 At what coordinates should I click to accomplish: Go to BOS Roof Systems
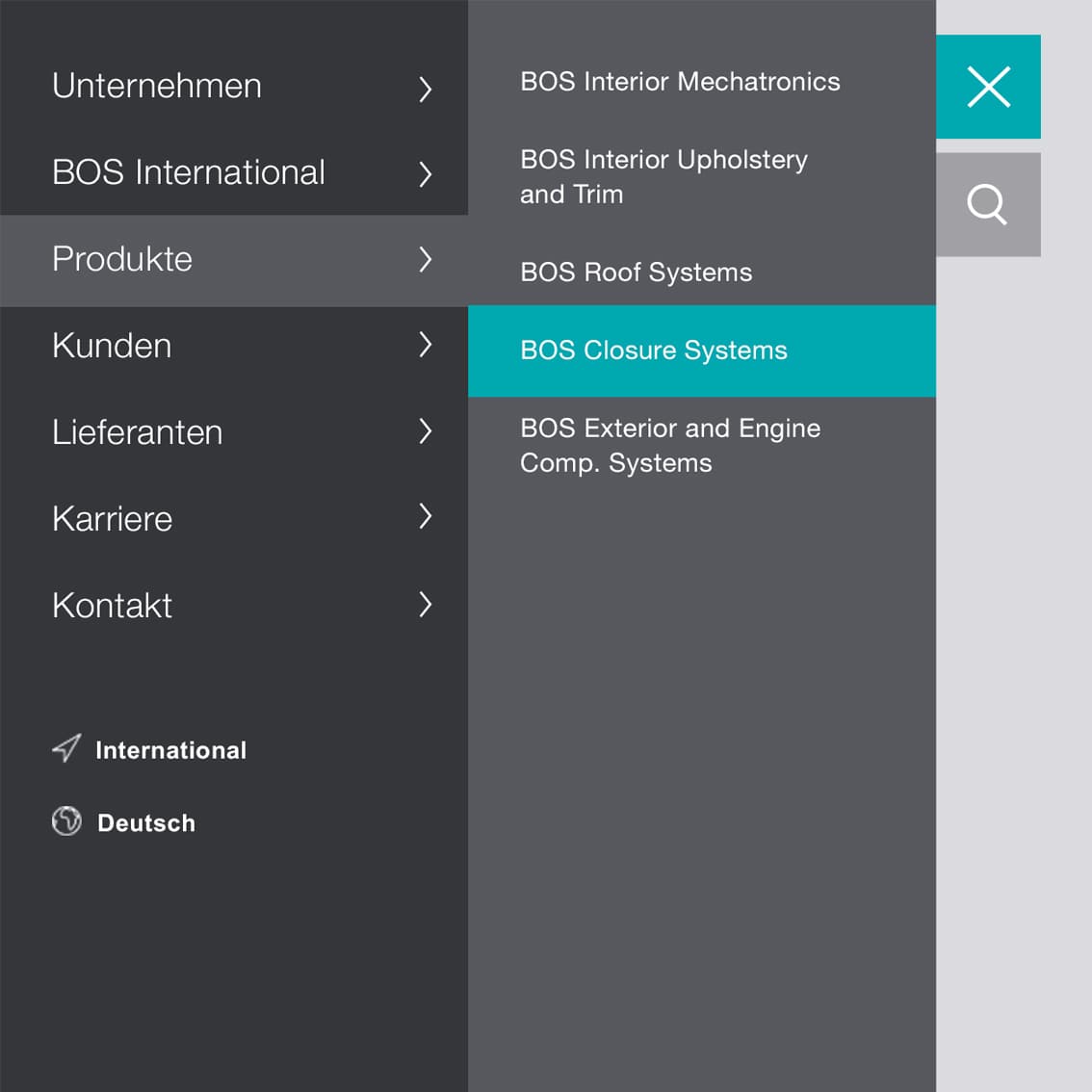[x=636, y=273]
